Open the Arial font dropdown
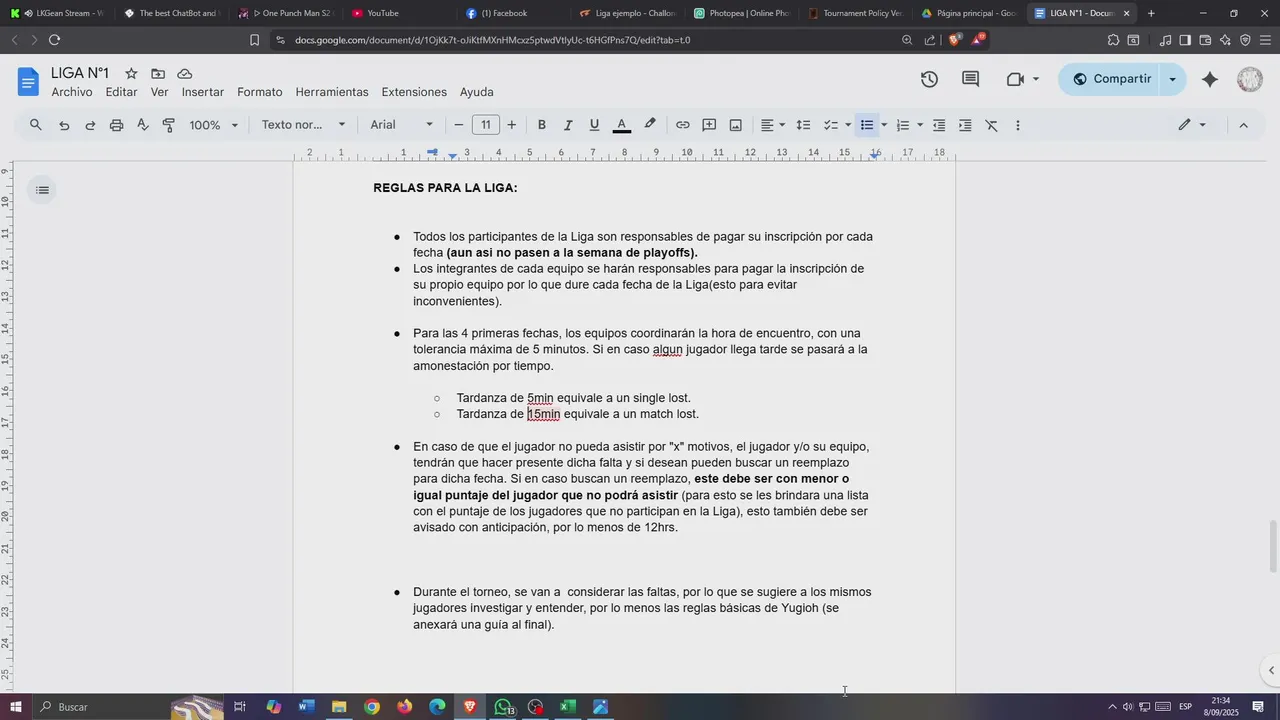The image size is (1280, 720). point(402,125)
